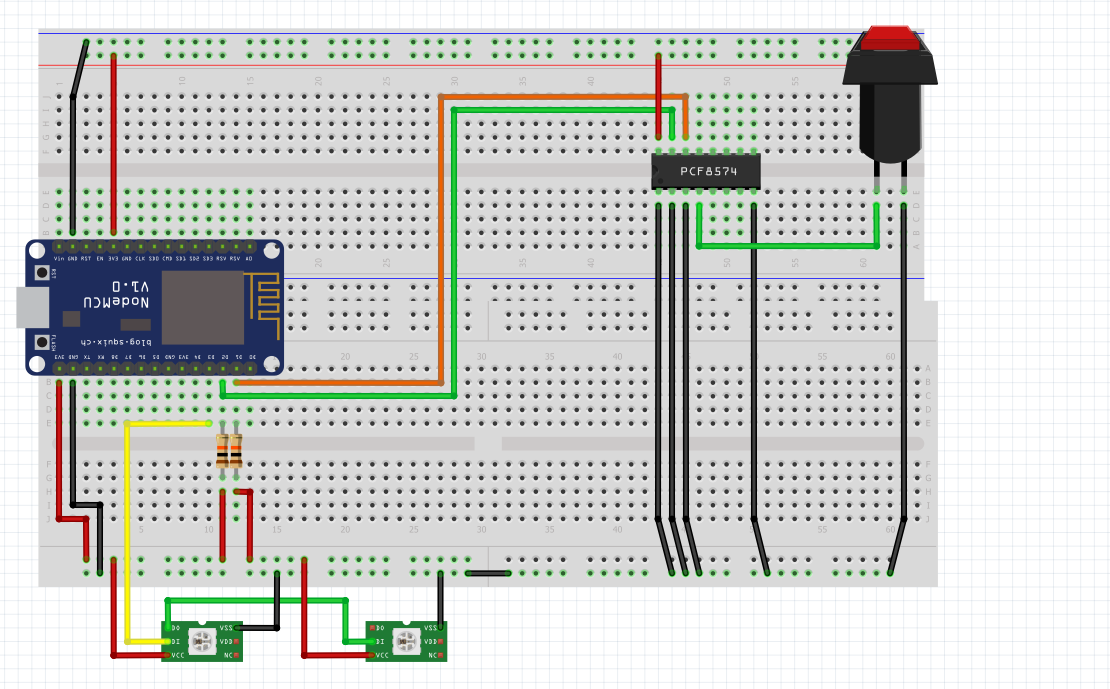Click the unconnected VDD pin on the right LED module

(440, 642)
